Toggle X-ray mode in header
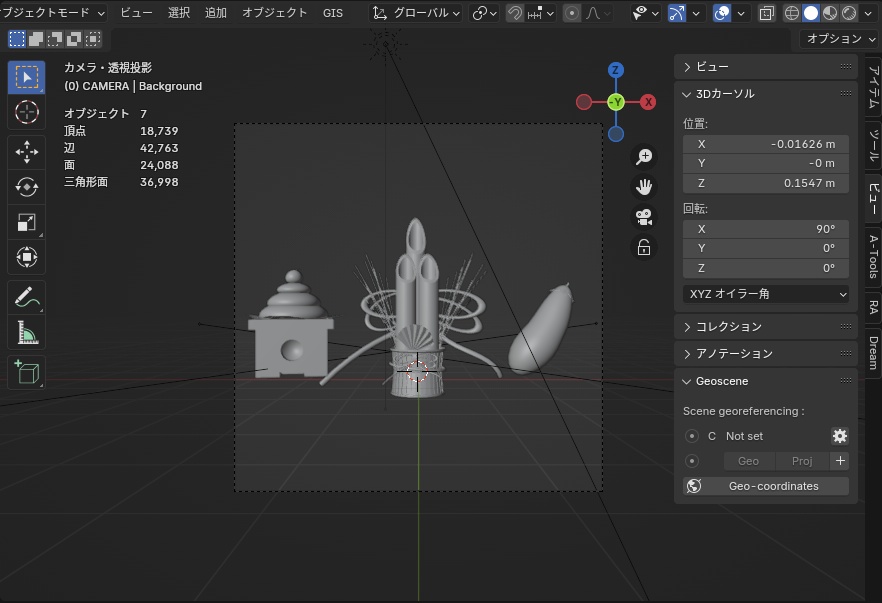 coord(766,13)
